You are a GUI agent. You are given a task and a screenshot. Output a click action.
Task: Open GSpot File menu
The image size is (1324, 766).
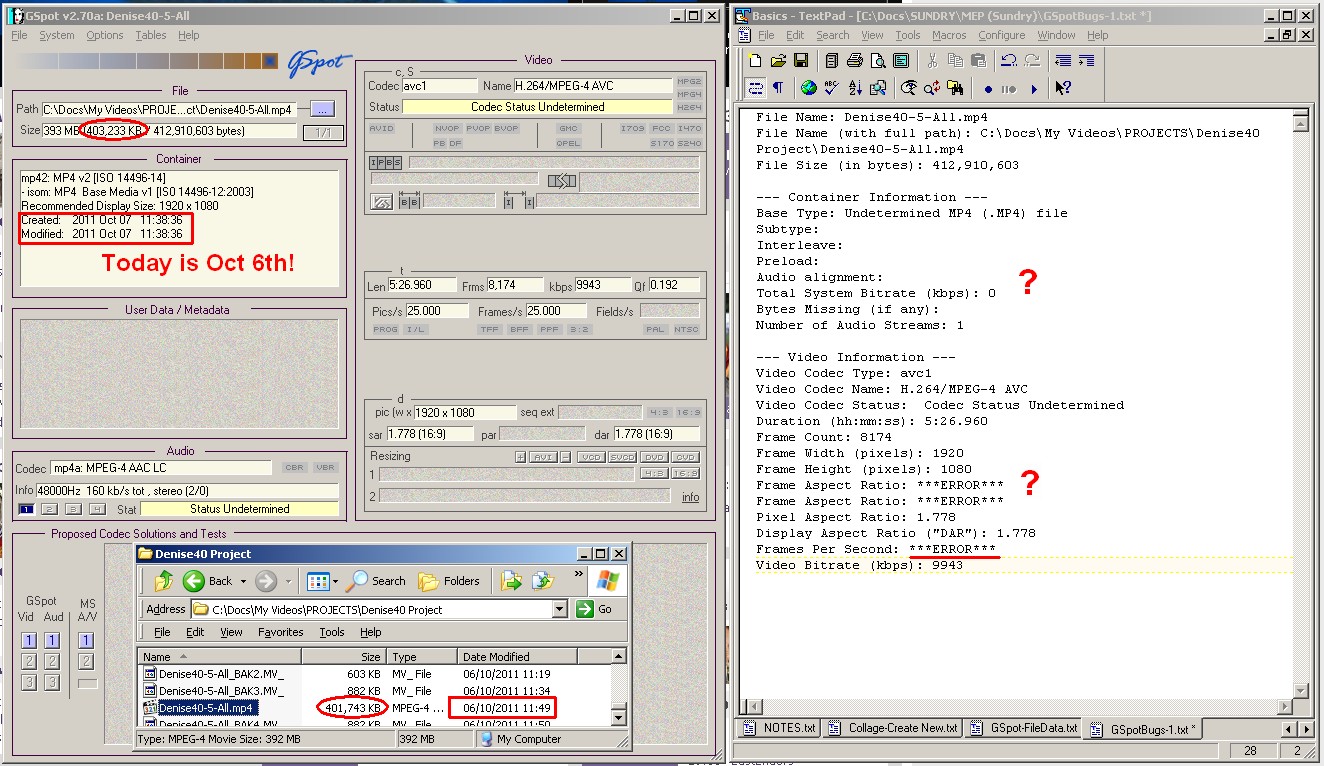tap(19, 35)
